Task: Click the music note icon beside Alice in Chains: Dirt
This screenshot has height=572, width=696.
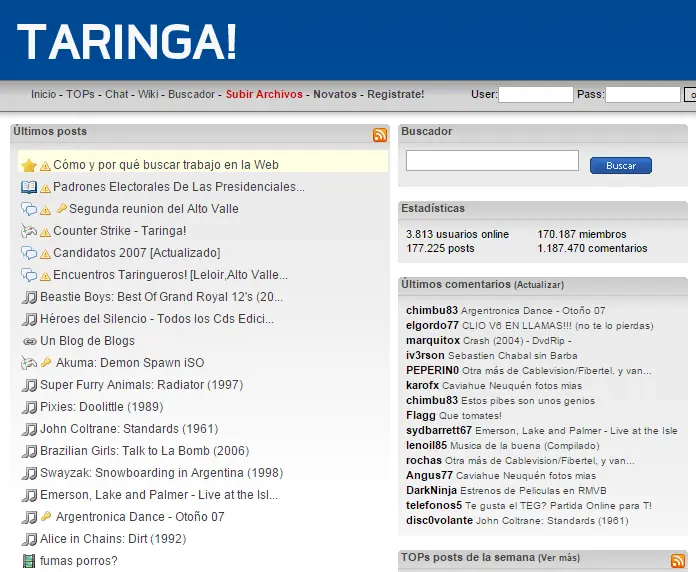Action: tap(29, 539)
